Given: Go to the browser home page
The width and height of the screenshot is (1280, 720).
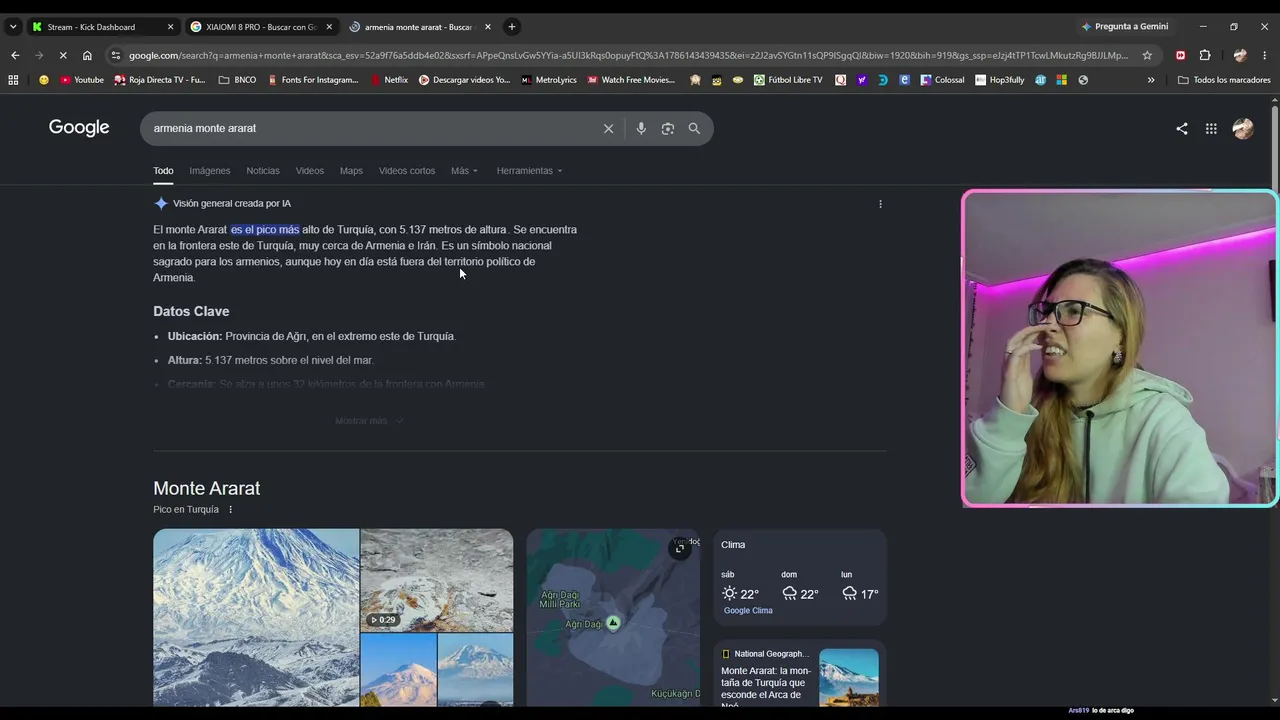Looking at the screenshot, I should 87,56.
